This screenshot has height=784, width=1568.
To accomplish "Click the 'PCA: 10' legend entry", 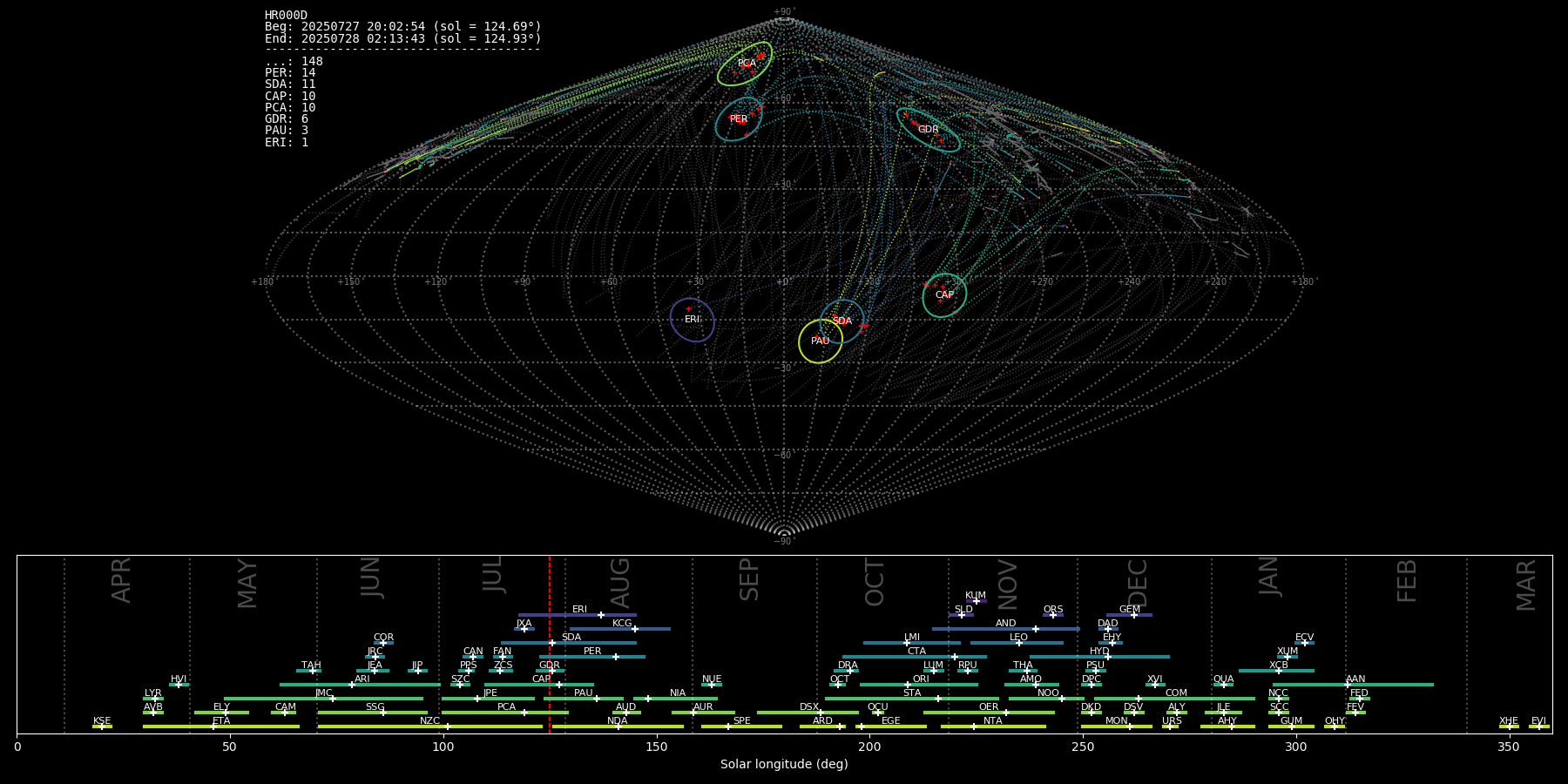I will tap(291, 108).
